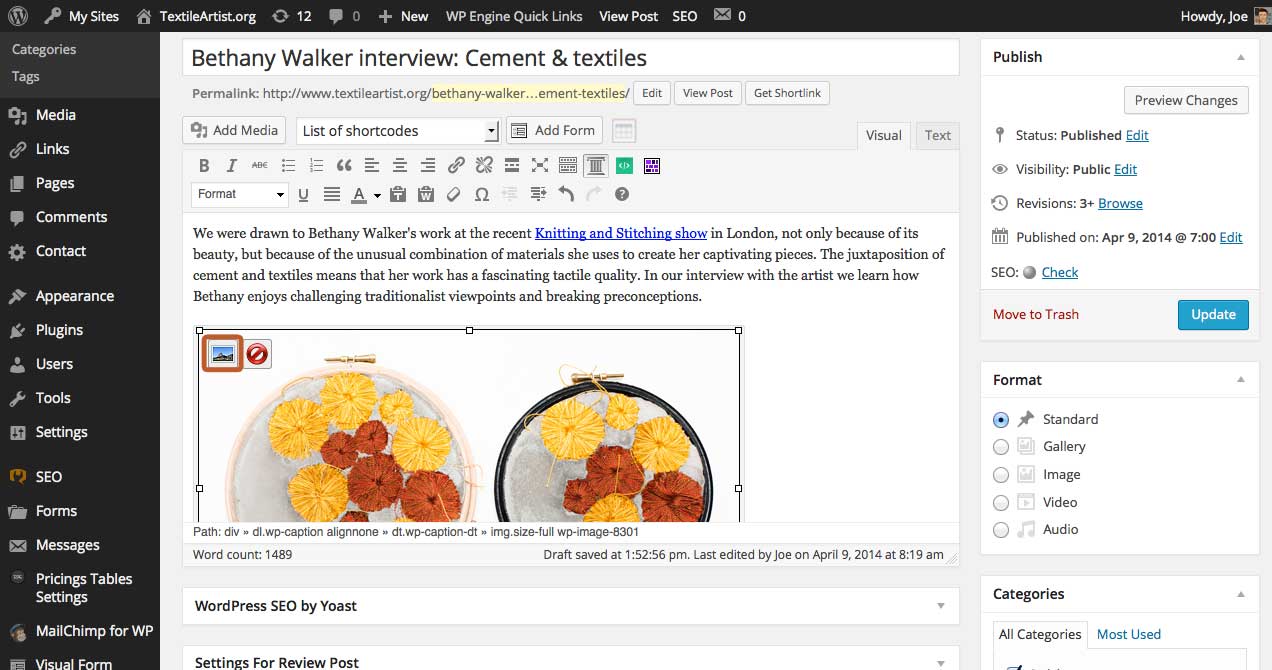Viewport: 1272px width, 670px height.
Task: Click Move to Trash link
Action: (1036, 314)
